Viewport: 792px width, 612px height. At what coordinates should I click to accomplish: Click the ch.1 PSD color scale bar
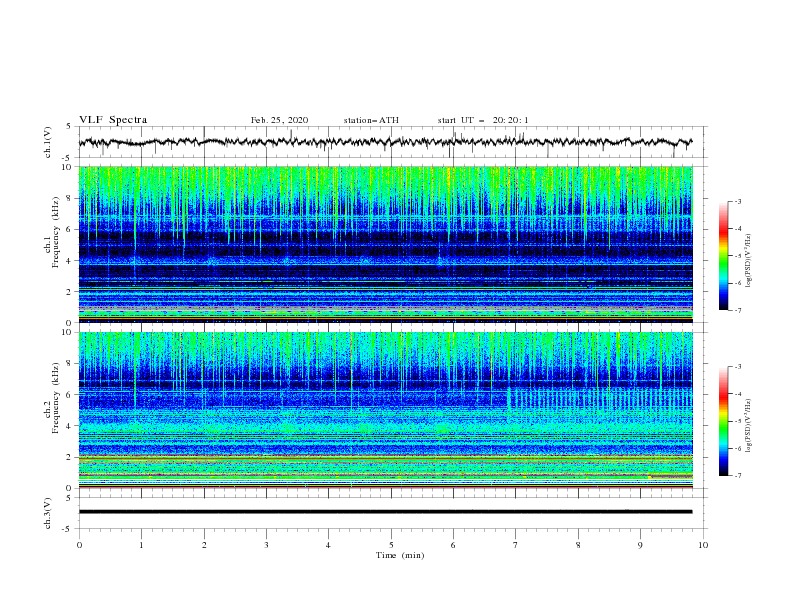[723, 256]
